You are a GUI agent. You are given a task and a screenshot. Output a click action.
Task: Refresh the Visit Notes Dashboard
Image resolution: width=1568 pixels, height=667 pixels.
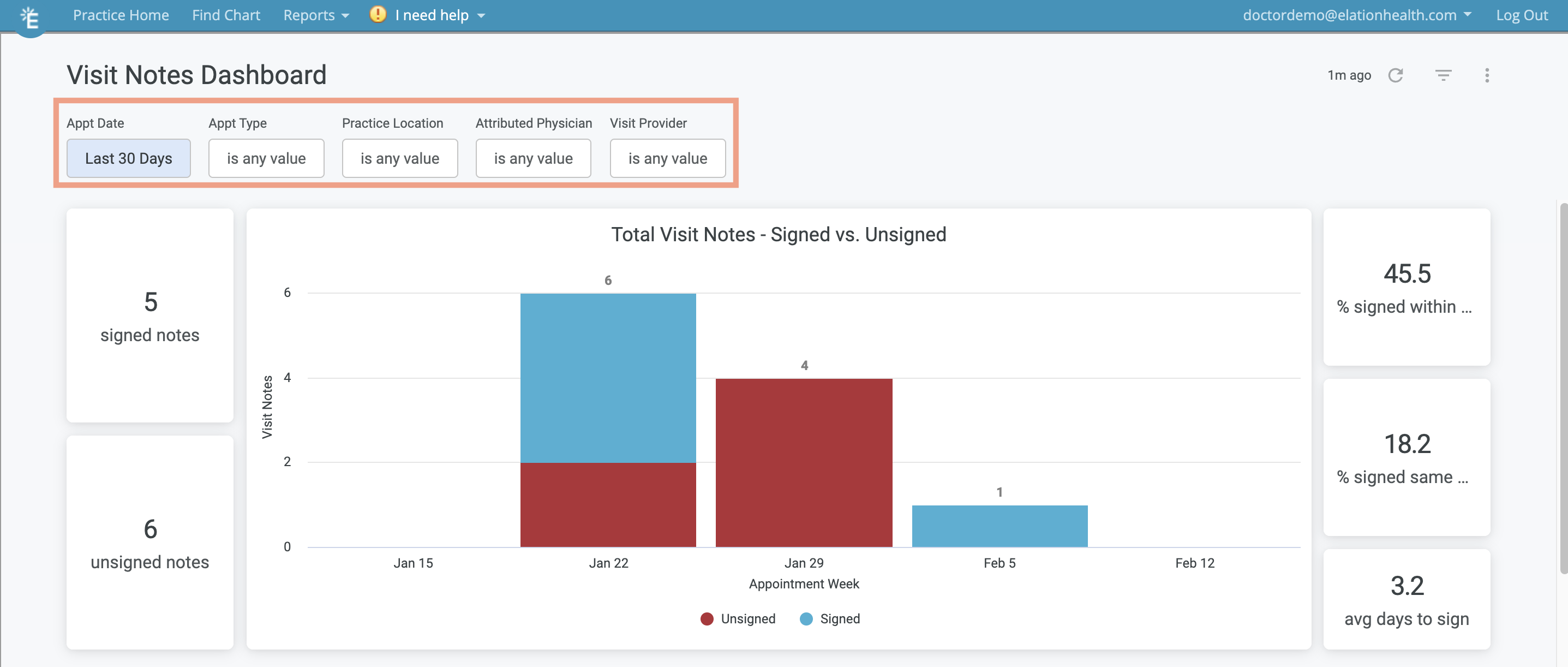tap(1397, 75)
